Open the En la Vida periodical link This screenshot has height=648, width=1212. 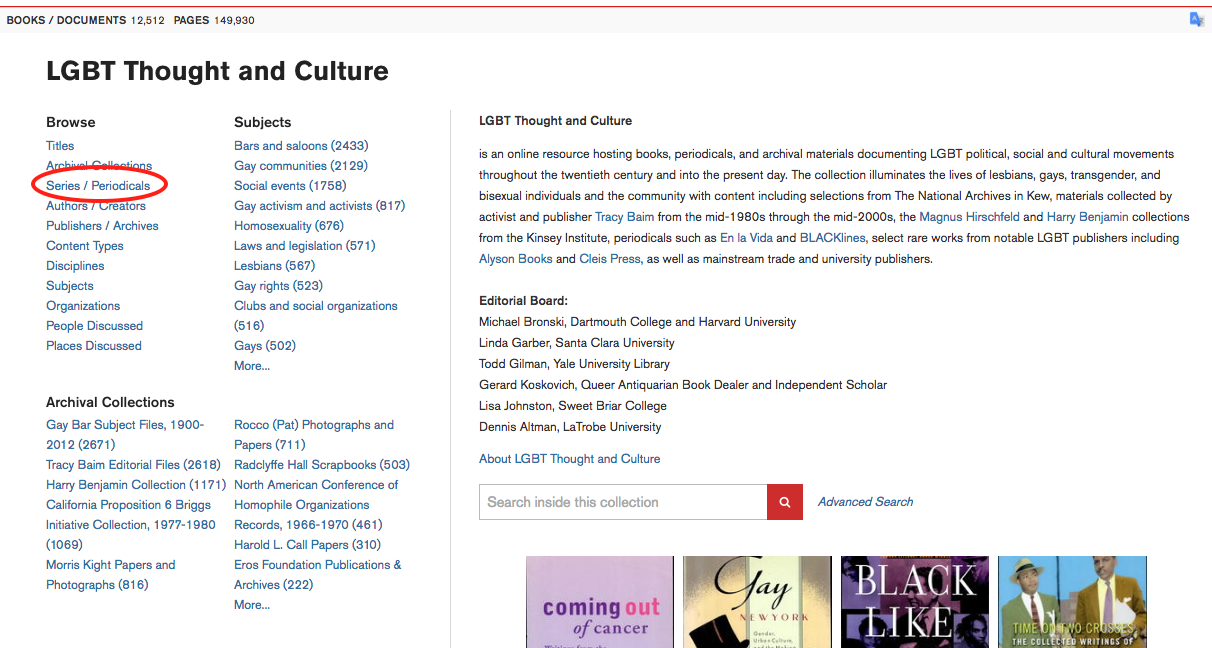click(748, 238)
